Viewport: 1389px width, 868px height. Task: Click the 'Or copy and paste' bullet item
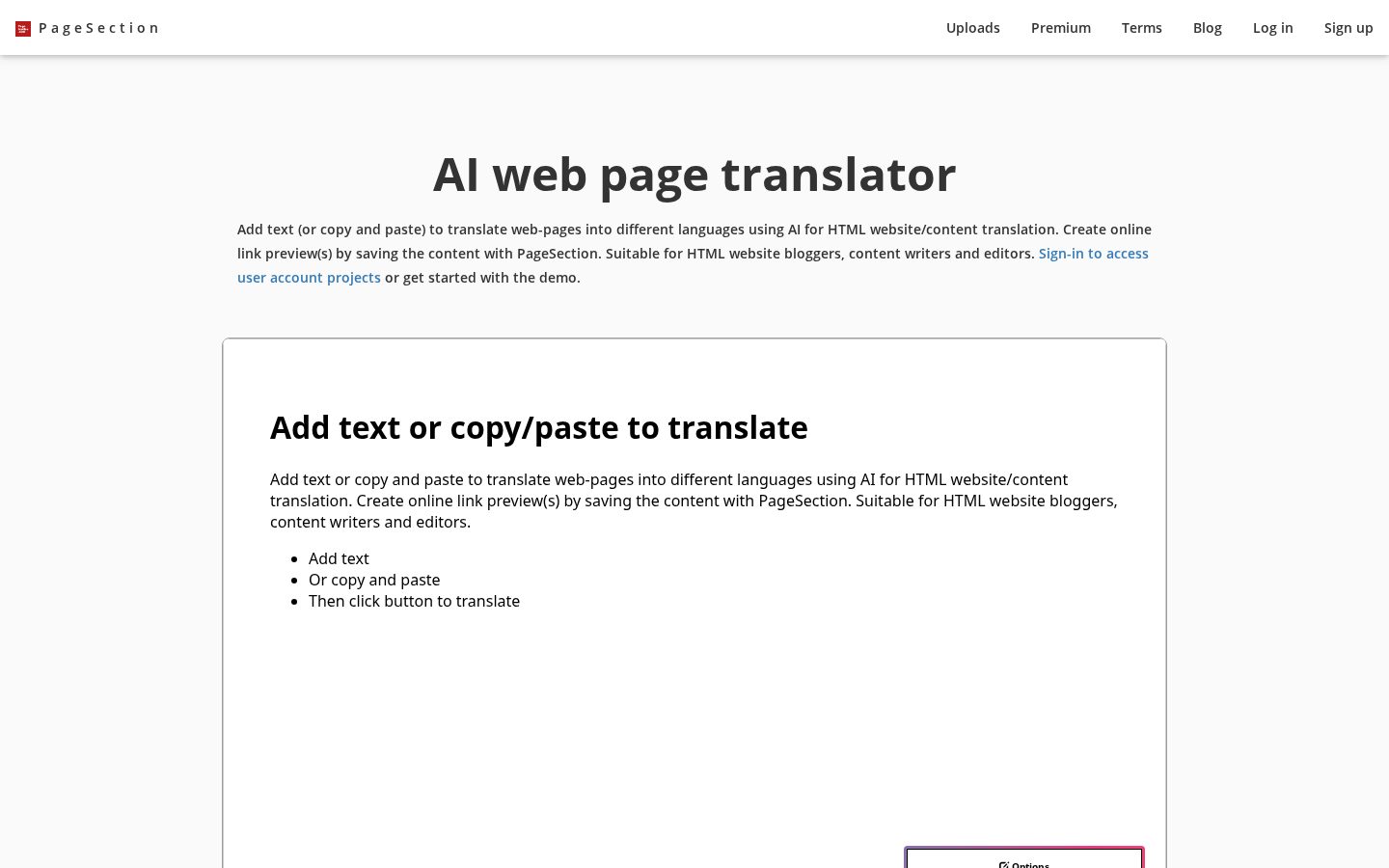(374, 580)
